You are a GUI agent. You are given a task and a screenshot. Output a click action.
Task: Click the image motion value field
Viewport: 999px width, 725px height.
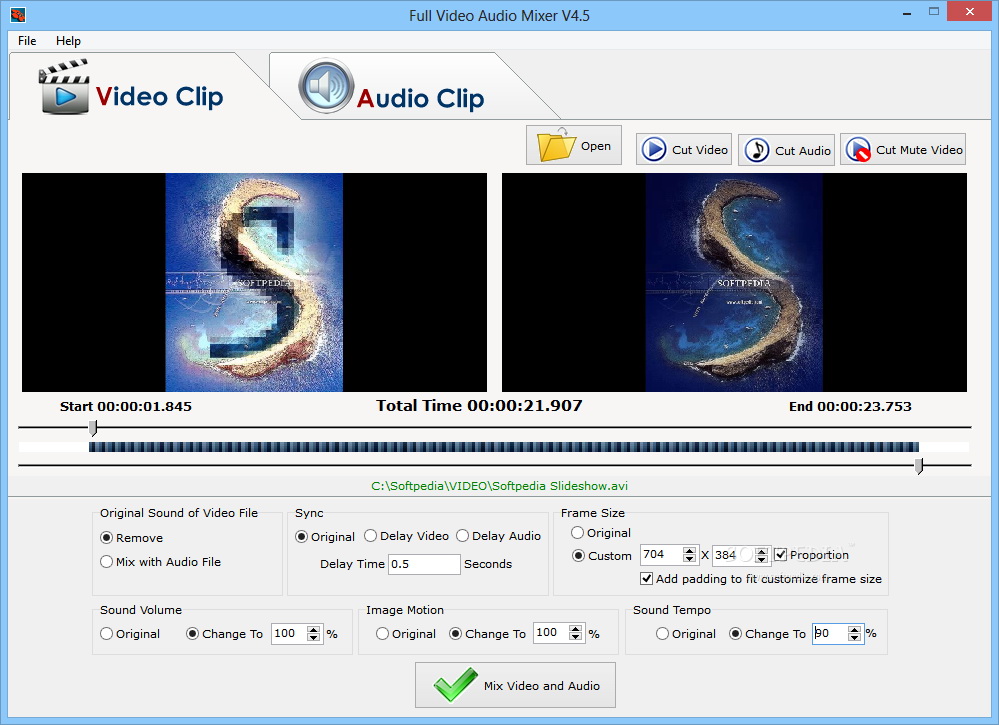pos(551,633)
